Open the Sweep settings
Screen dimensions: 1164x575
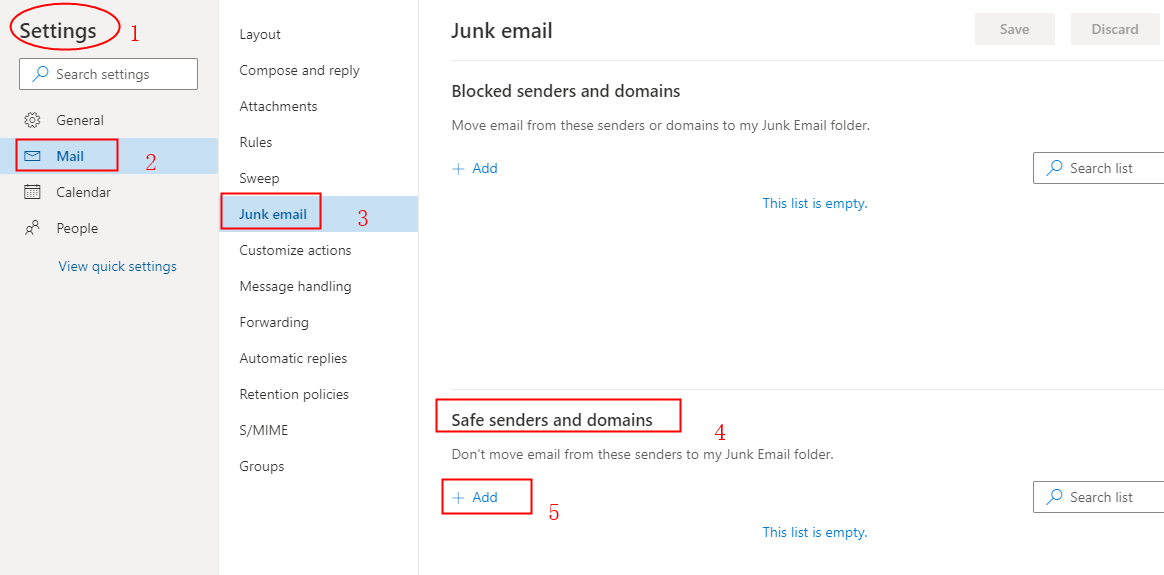point(259,178)
